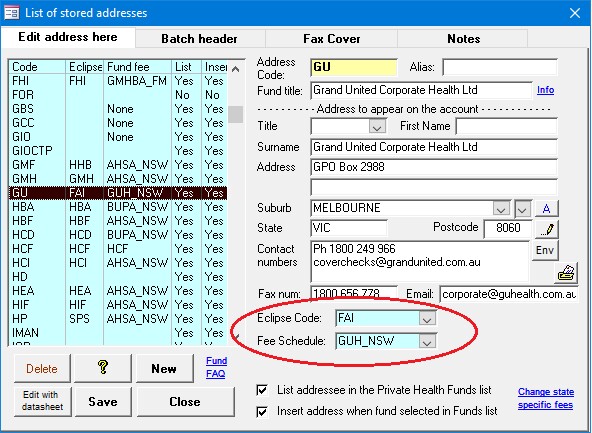Toggle List addressee in Private Health Funds list
The height and width of the screenshot is (433, 592).
[x=262, y=390]
